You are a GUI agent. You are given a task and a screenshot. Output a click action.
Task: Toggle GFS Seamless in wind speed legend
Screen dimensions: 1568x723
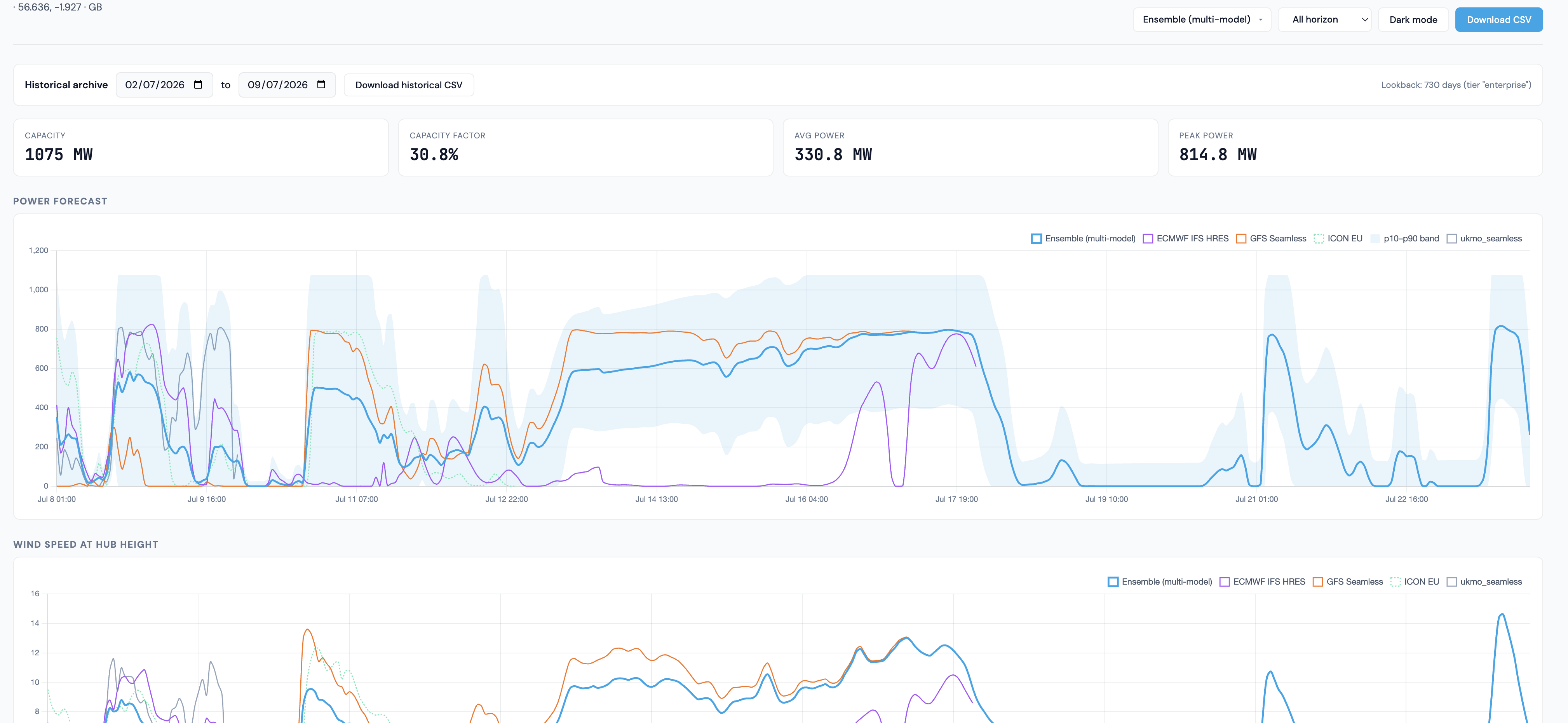[1348, 582]
